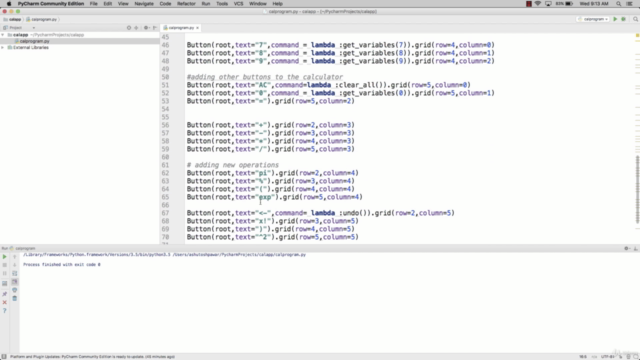
Task: Click the red menu bar status icon
Action: 529,4
